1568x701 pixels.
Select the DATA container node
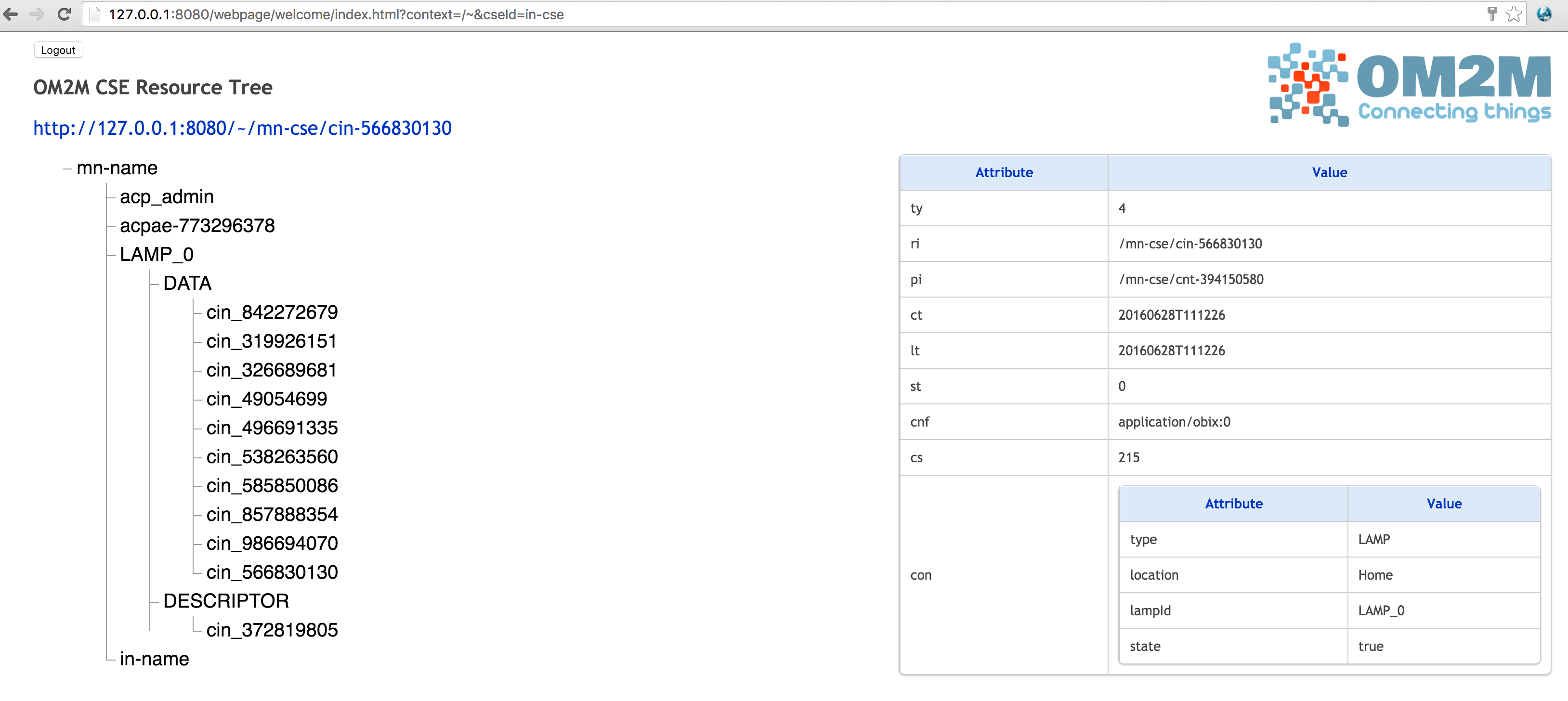pos(187,284)
